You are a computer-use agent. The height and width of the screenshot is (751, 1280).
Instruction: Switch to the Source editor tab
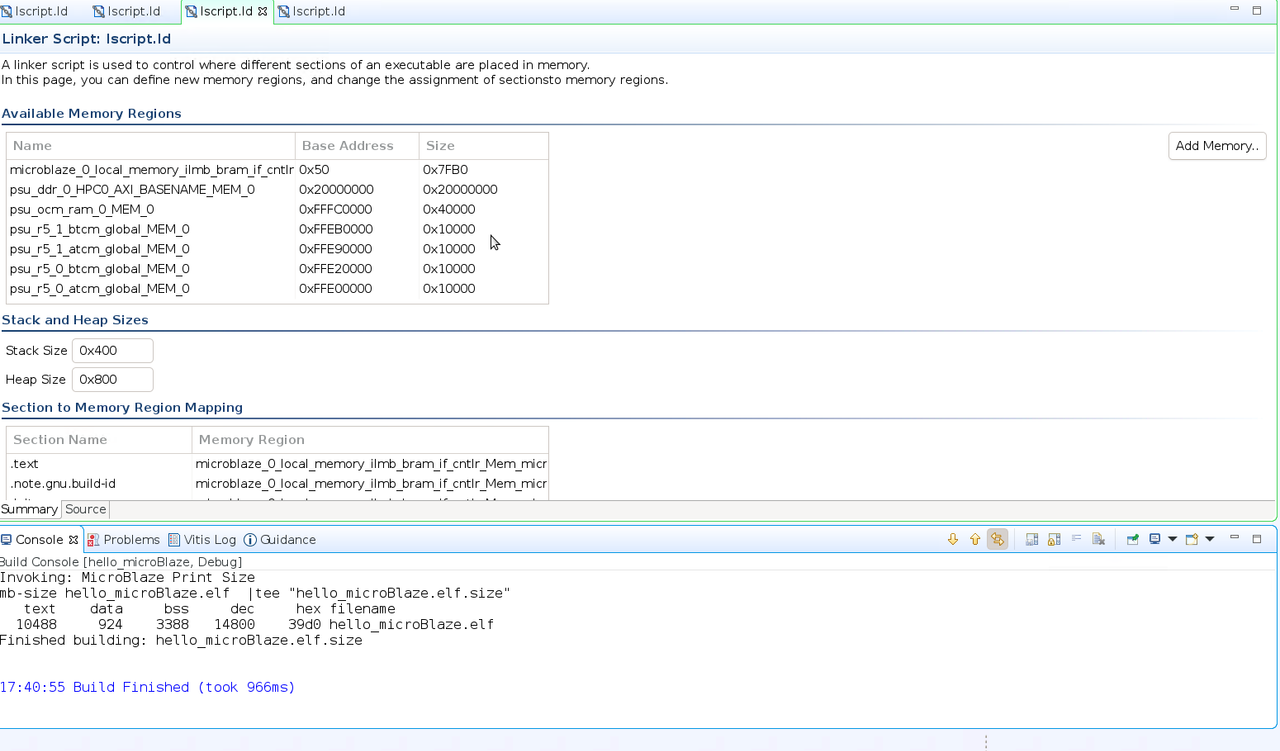point(85,509)
